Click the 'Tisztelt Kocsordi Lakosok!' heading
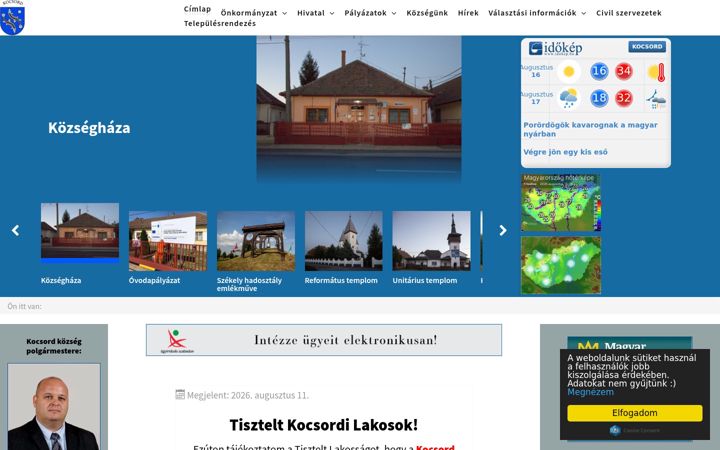Image resolution: width=720 pixels, height=450 pixels. 324,425
